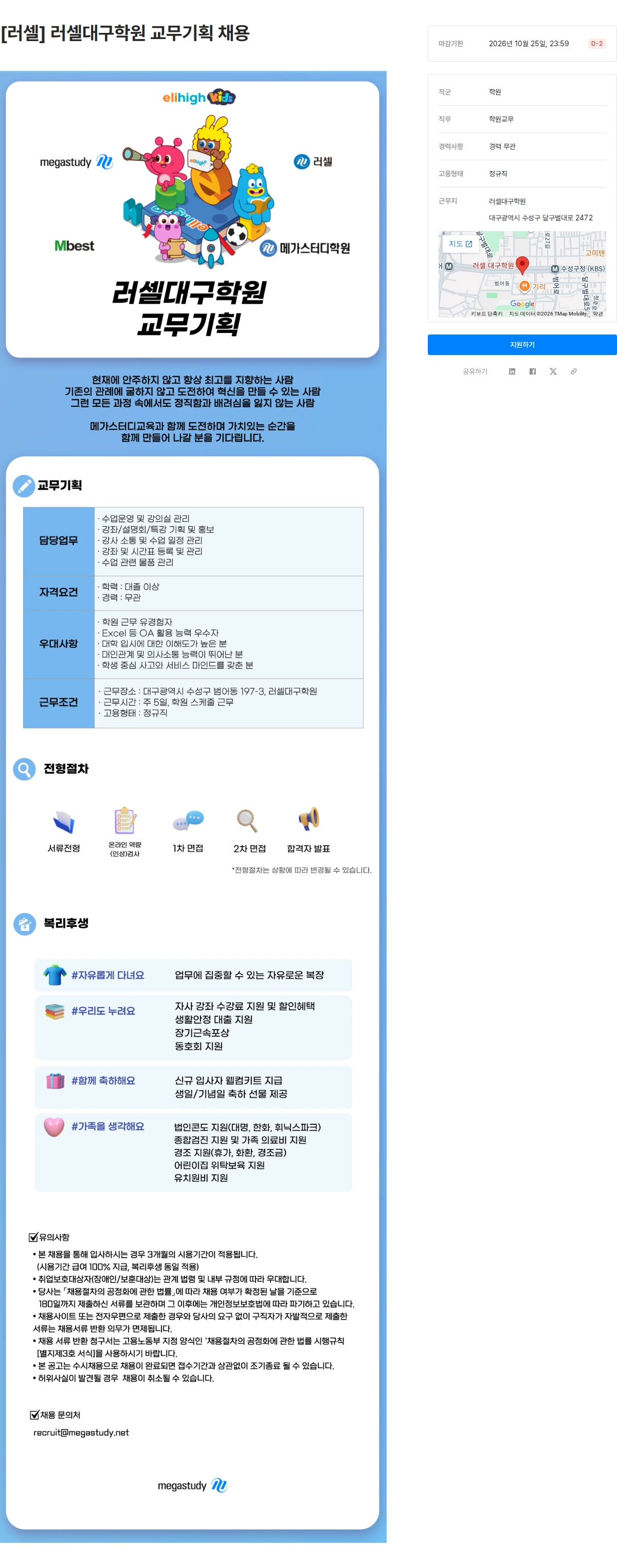This screenshot has width=617, height=1568.
Task: Click the 2차 면접 magnifying glass icon
Action: pos(247,820)
